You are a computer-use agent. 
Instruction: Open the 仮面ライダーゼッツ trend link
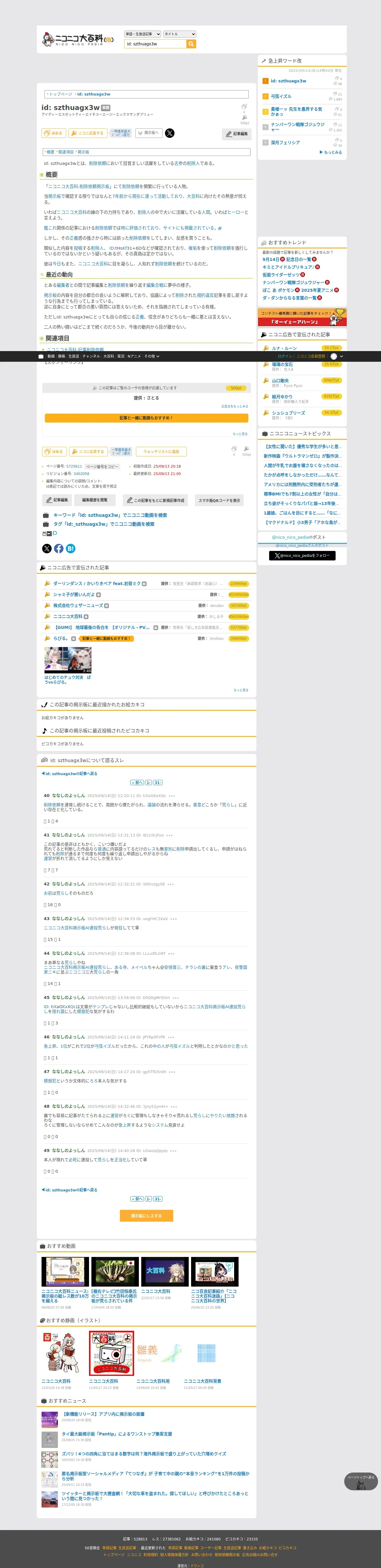(x=281, y=275)
